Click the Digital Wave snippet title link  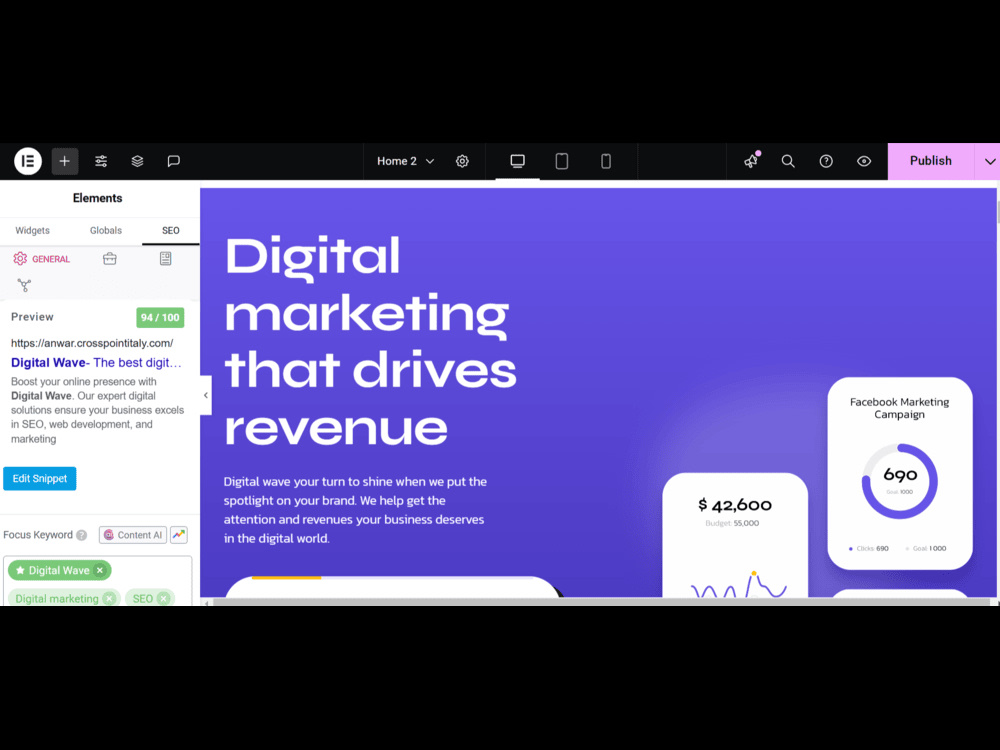coord(96,363)
